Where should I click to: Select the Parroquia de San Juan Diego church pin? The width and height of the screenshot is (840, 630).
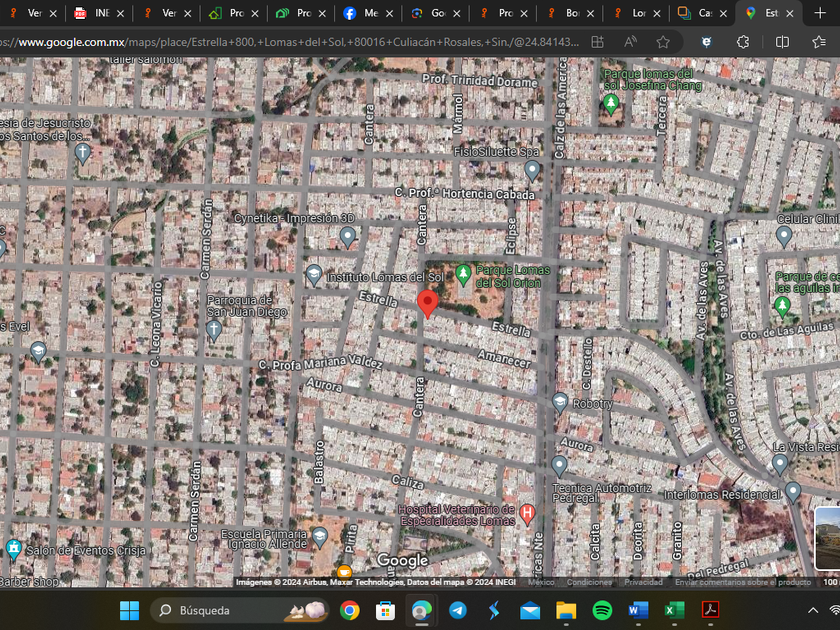(214, 329)
